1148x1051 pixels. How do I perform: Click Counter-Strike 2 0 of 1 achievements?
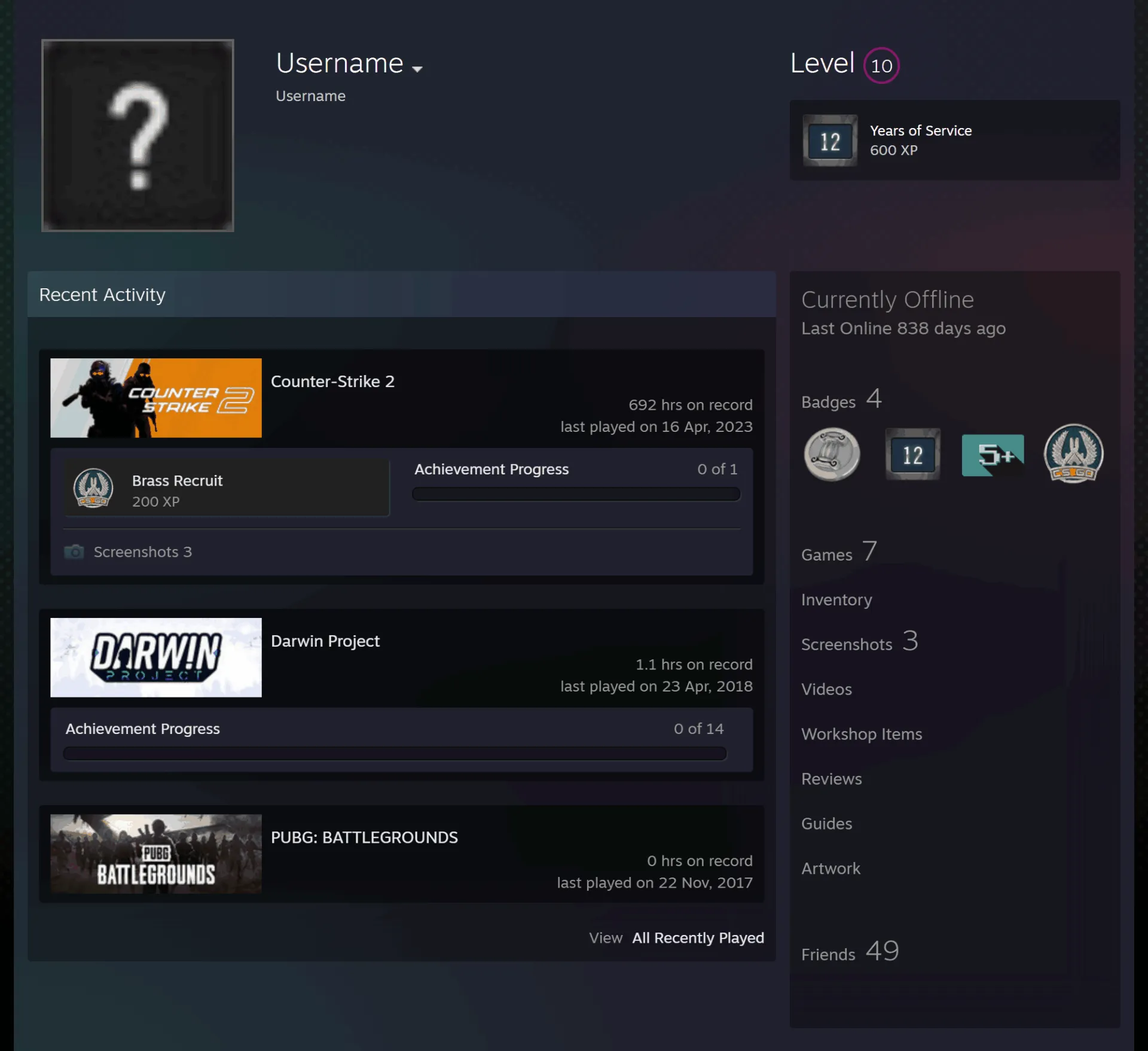[x=717, y=469]
